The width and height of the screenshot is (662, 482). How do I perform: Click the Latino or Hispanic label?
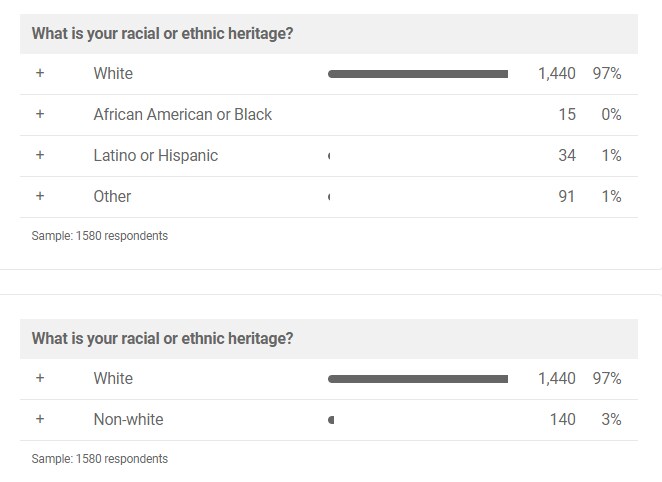coord(155,155)
